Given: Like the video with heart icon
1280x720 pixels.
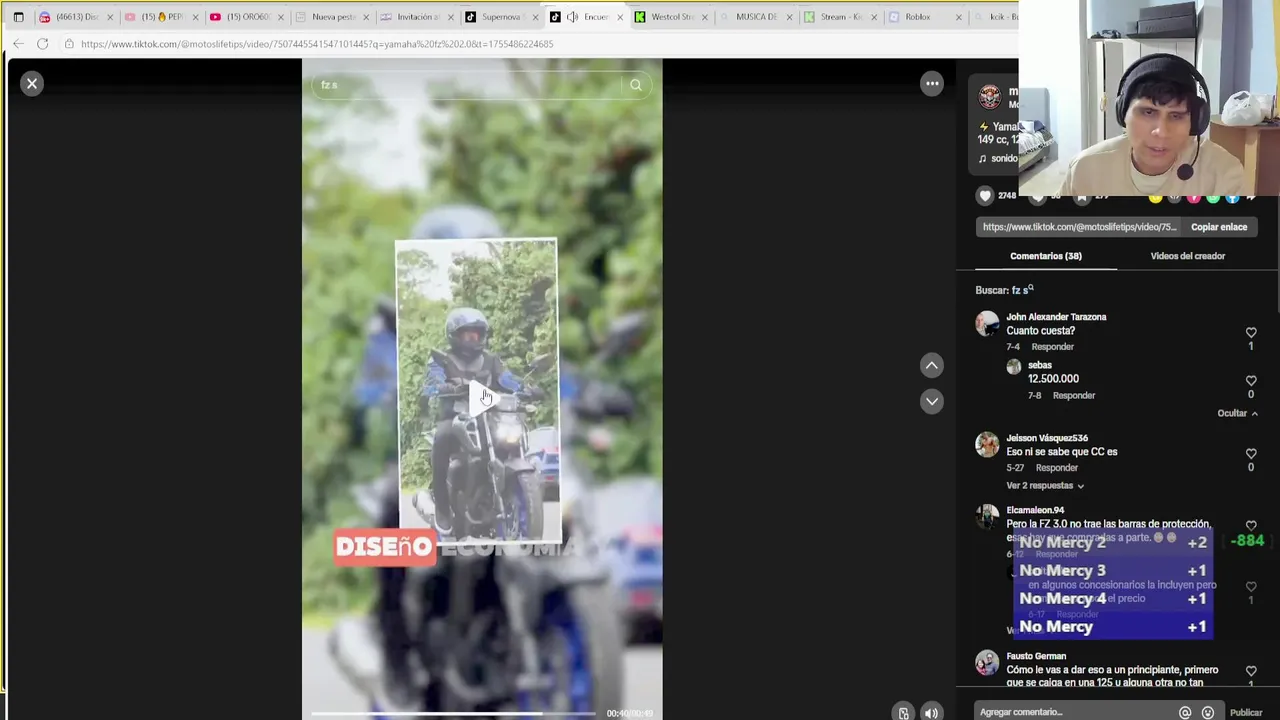Looking at the screenshot, I should point(985,196).
